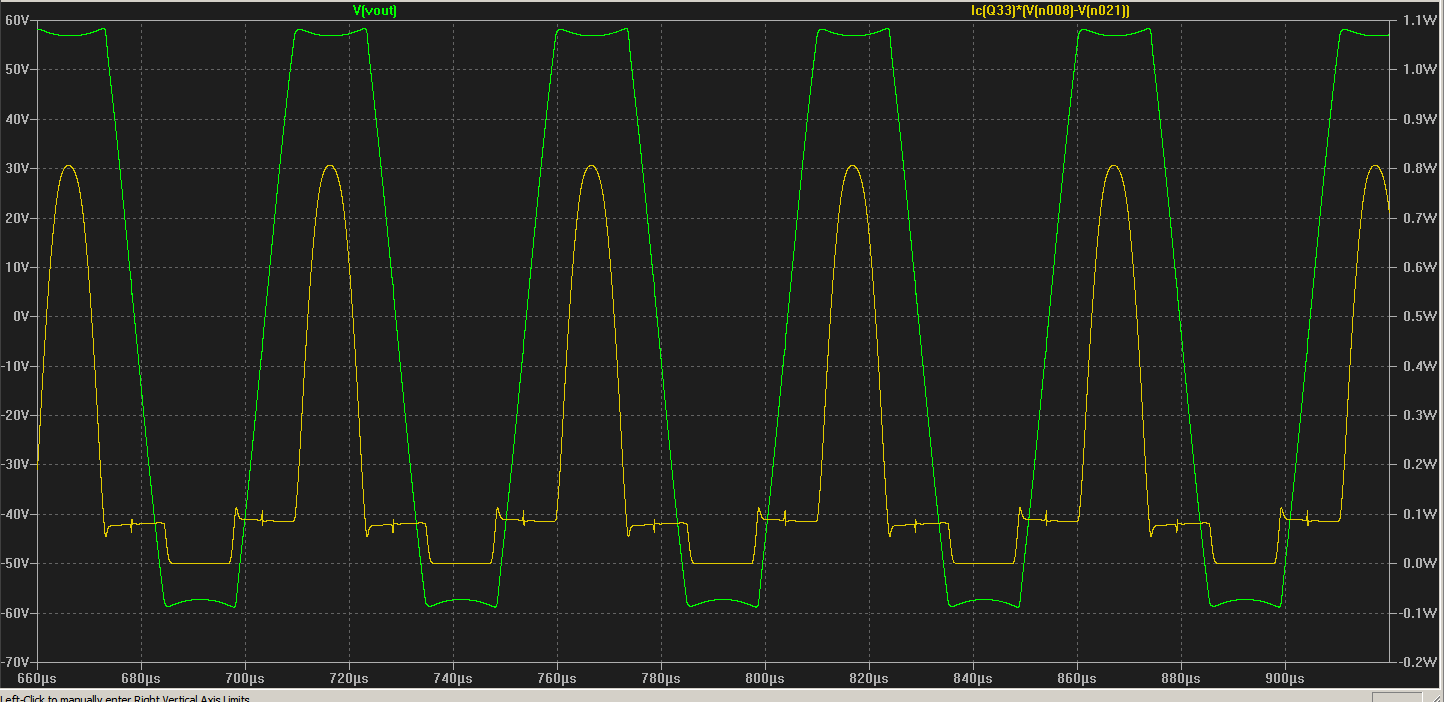Click the 680µs time axis label
This screenshot has height=702, width=1444.
coord(140,678)
